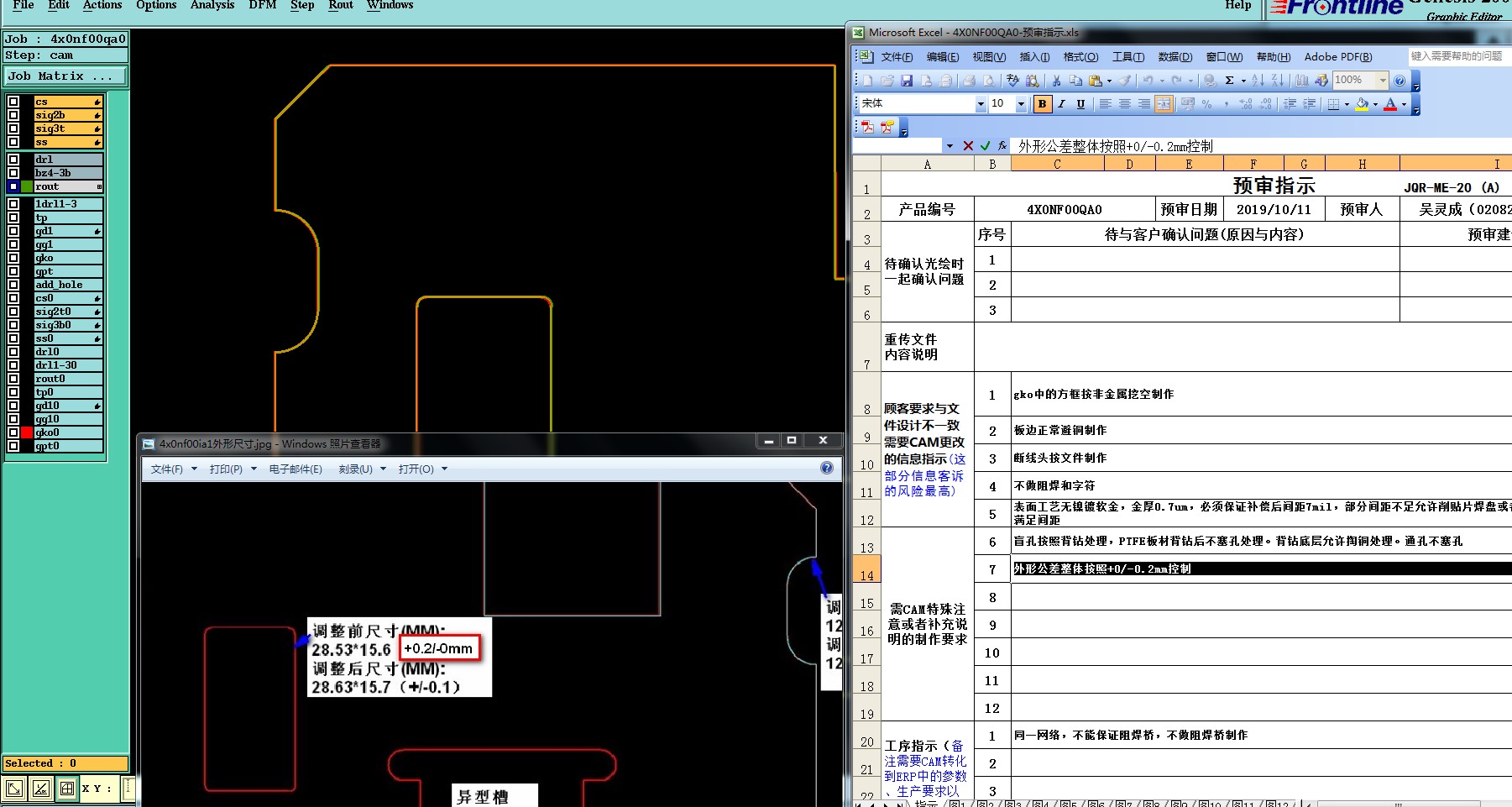Click the Save icon in Excel toolbar
The width and height of the screenshot is (1512, 807).
pos(907,81)
